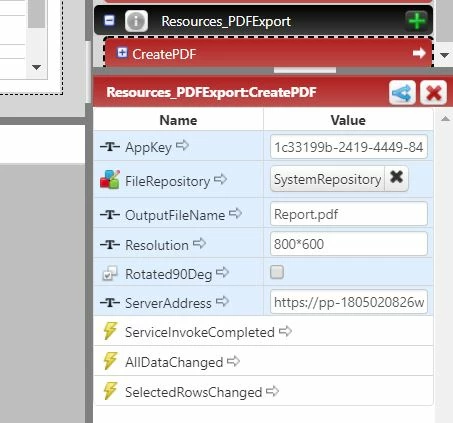Image resolution: width=453 pixels, height=423 pixels.
Task: Click the 800*600 resolution field
Action: [x=349, y=244]
